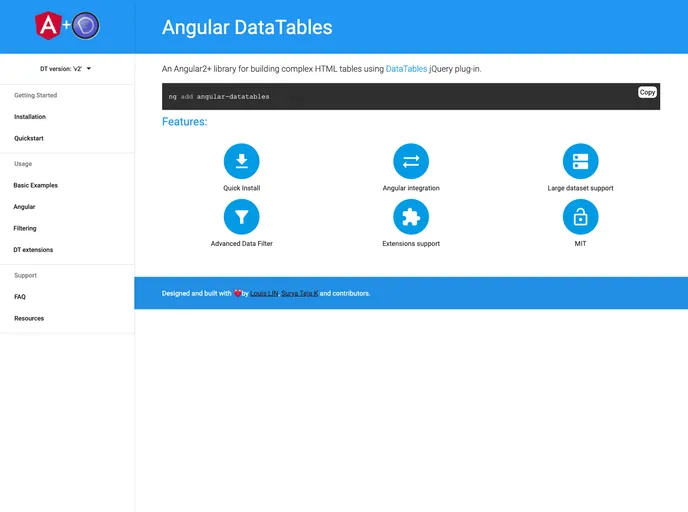
Task: Click the Quick Install download icon
Action: click(241, 161)
